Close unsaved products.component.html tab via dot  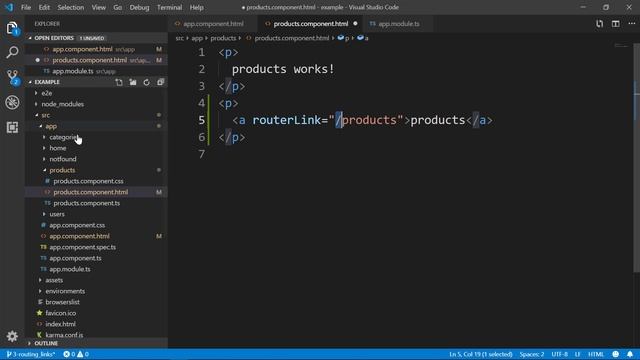click(355, 24)
